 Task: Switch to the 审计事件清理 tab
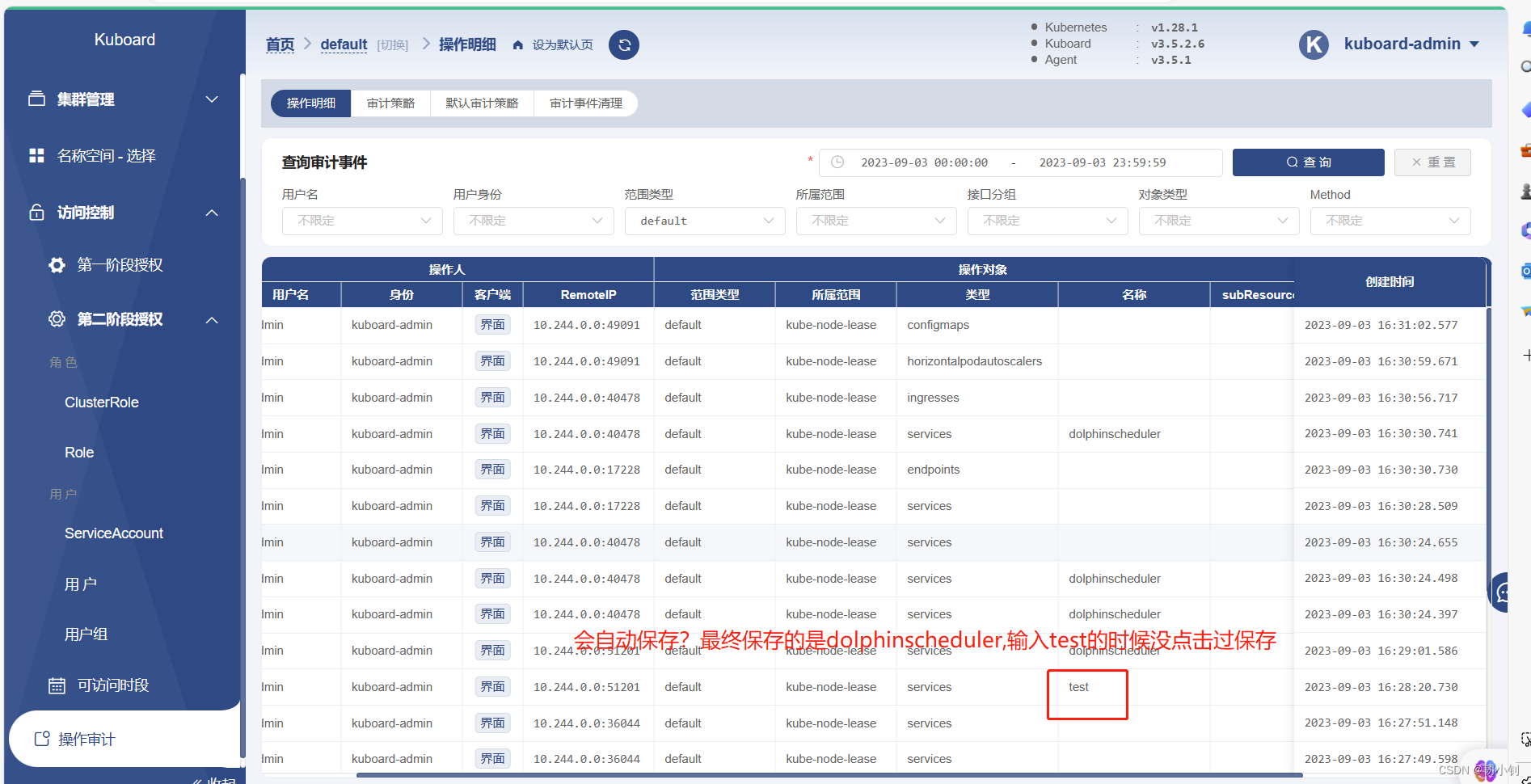pyautogui.click(x=586, y=103)
